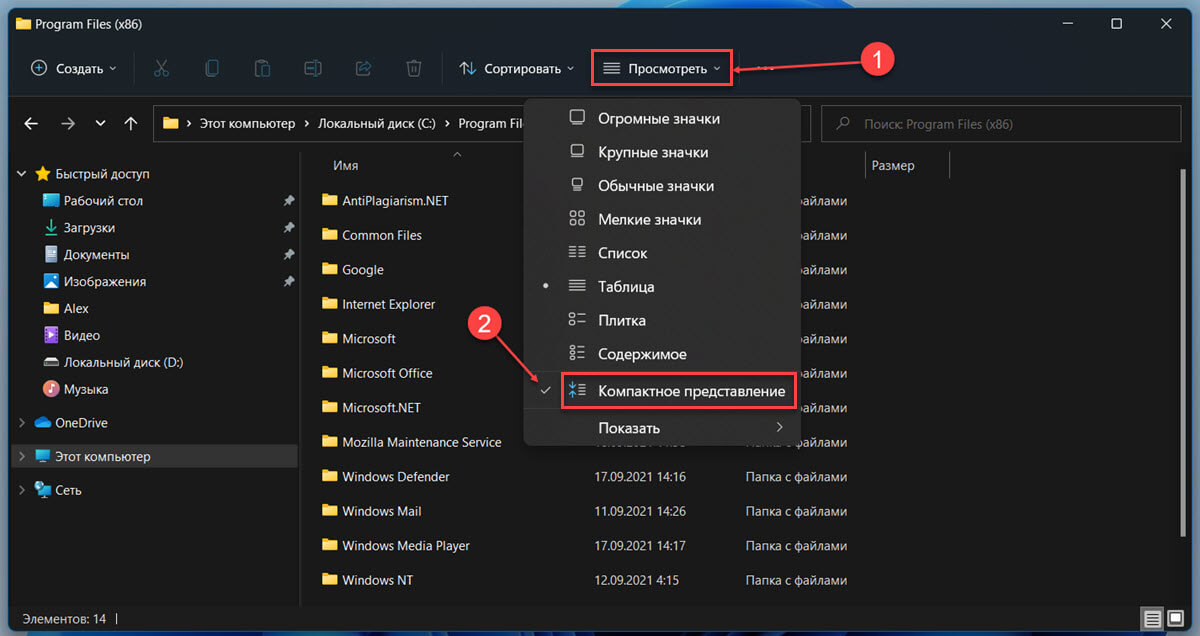Select AntiPlagiarism.NET folder
Viewport: 1200px width, 636px height.
[x=395, y=201]
